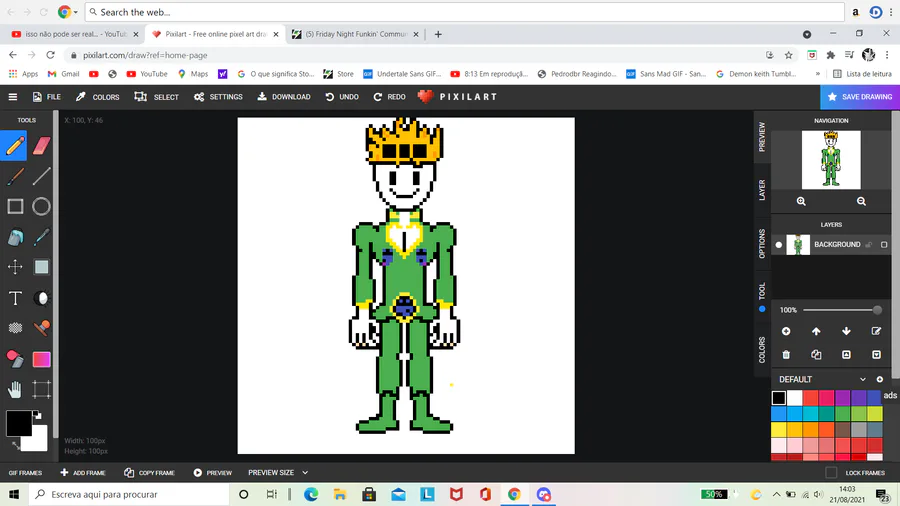Viewport: 900px width, 506px height.
Task: Select the Eraser tool
Action: [41, 146]
